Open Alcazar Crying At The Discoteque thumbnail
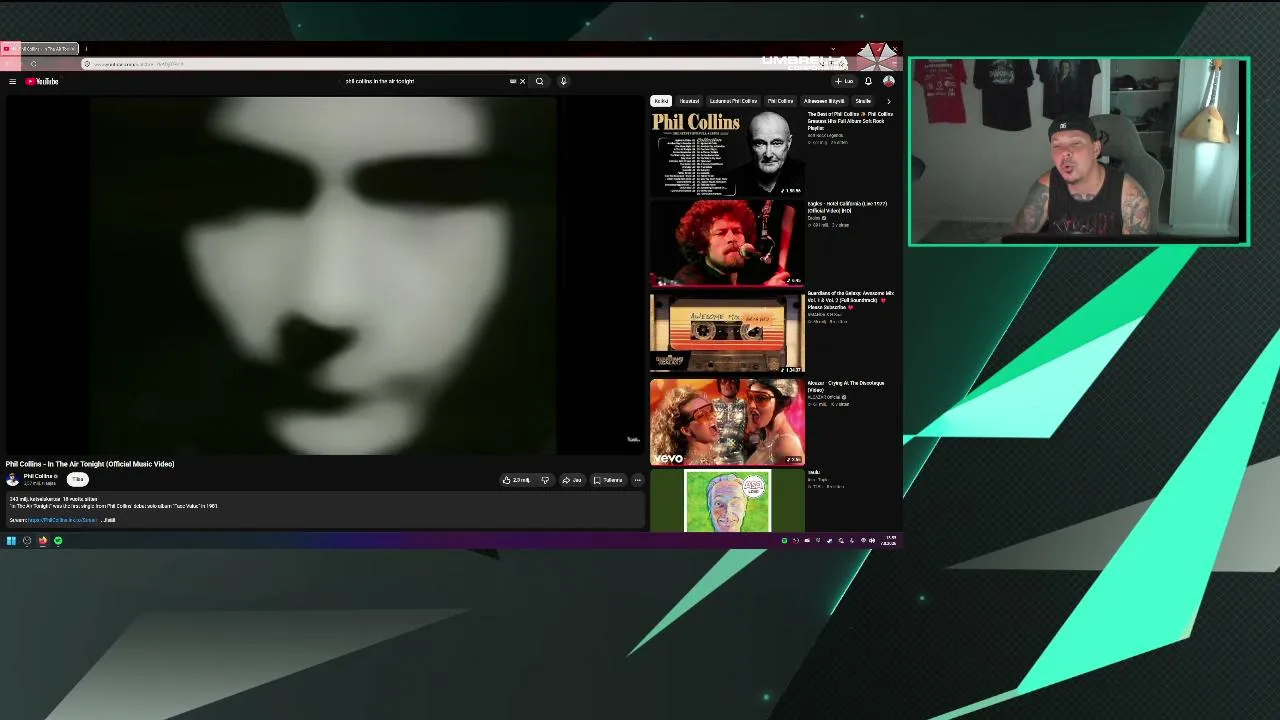Screen dimensions: 1280x720 point(727,422)
